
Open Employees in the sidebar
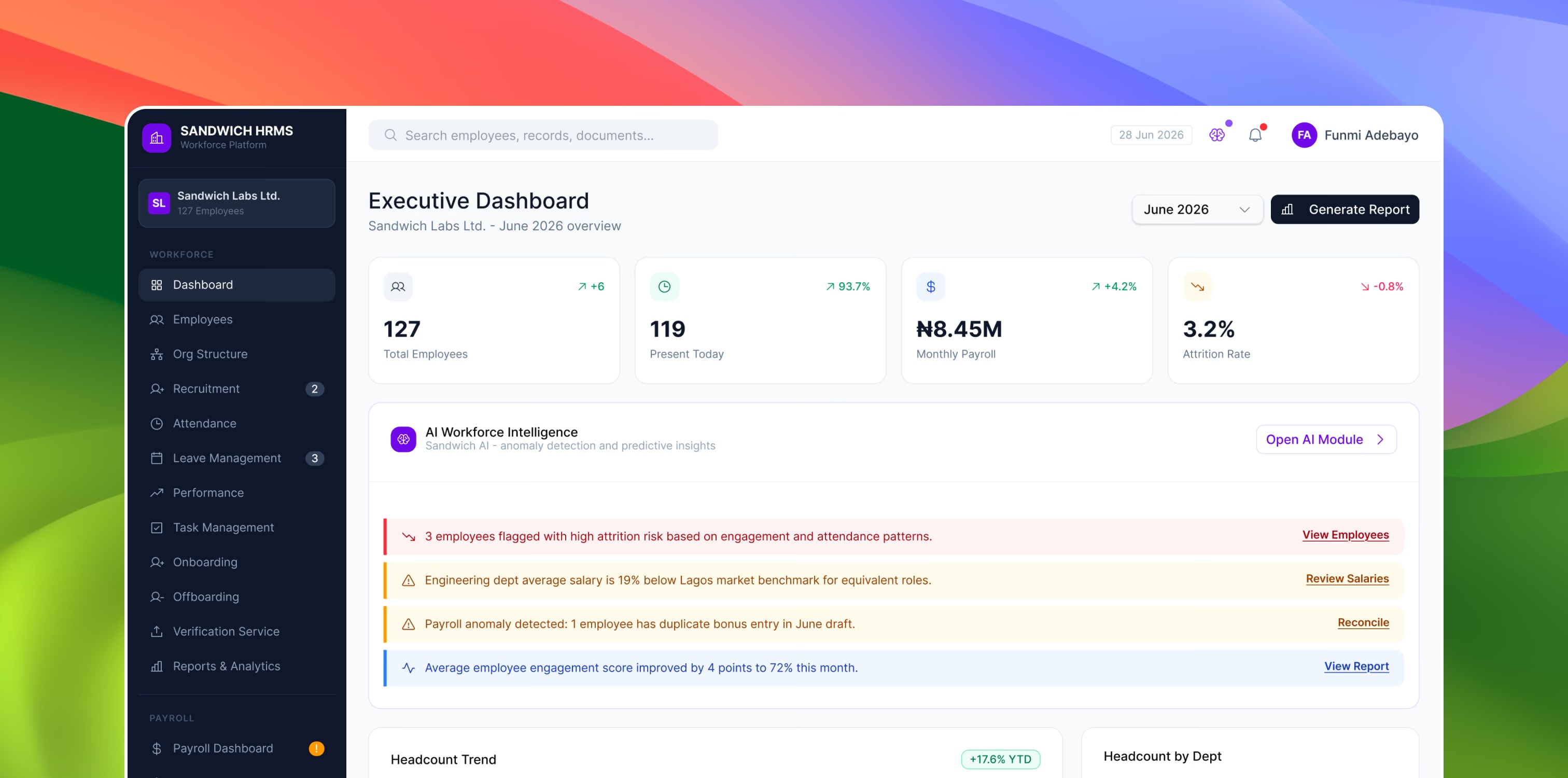237,319
